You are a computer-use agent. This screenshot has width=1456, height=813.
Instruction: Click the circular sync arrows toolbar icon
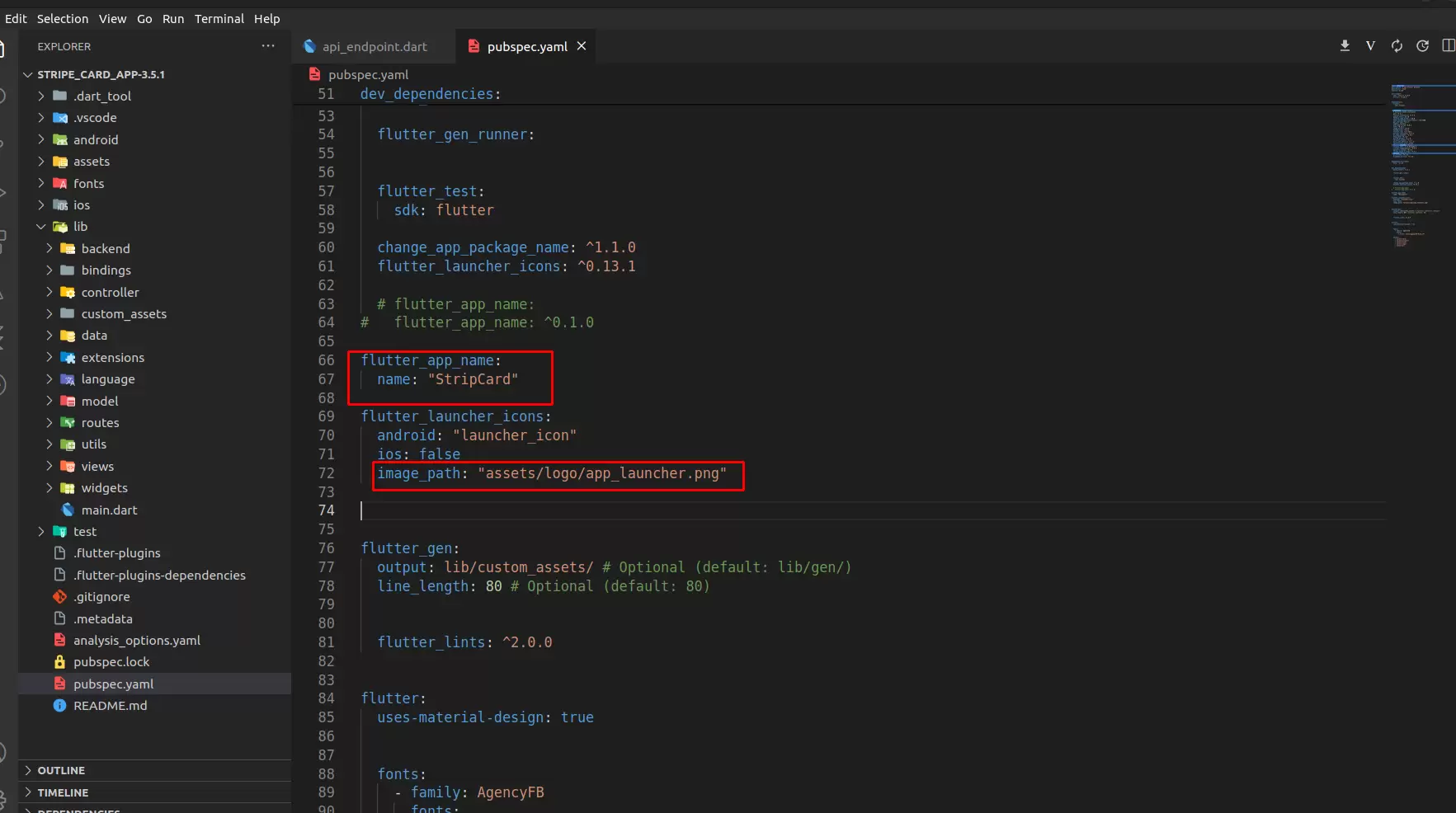pos(1397,45)
